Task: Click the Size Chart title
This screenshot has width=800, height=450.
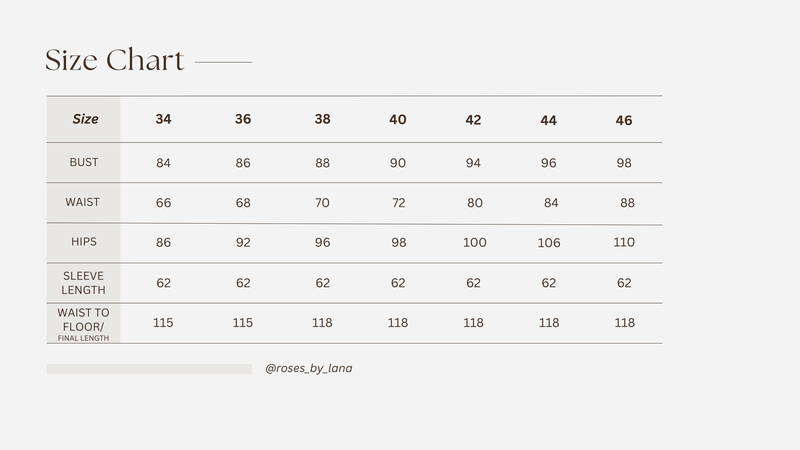Action: 114,60
